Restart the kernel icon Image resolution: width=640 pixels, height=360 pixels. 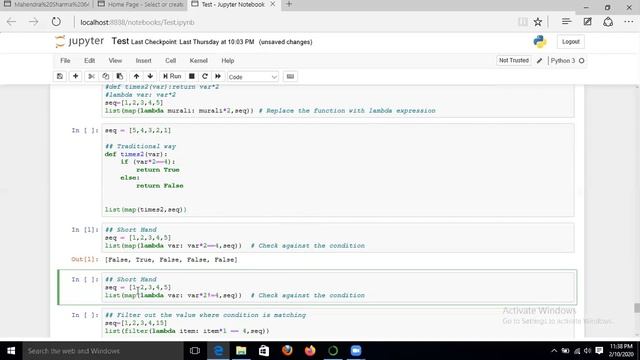[205, 76]
